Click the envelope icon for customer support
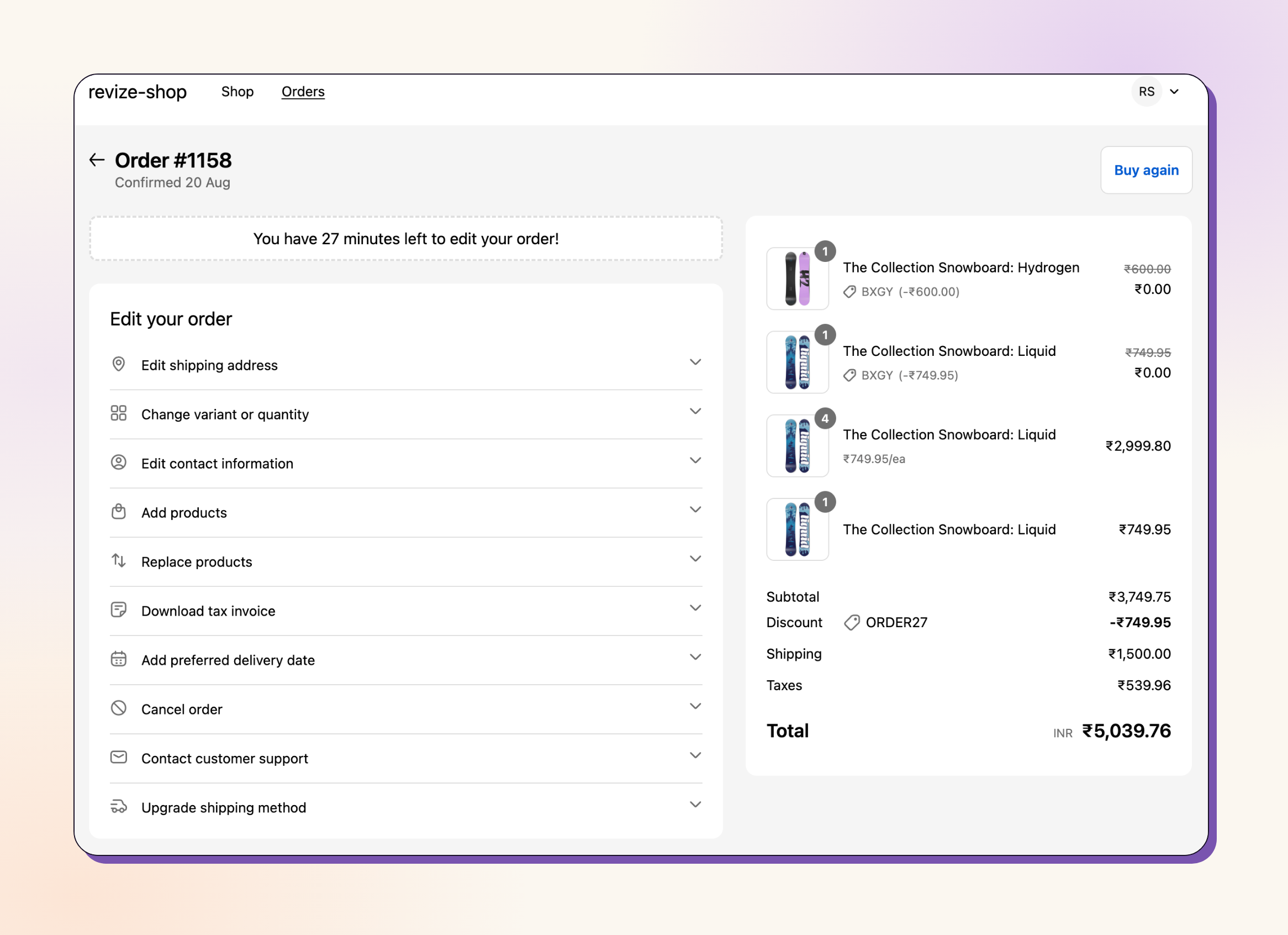This screenshot has height=935, width=1288. (x=119, y=757)
